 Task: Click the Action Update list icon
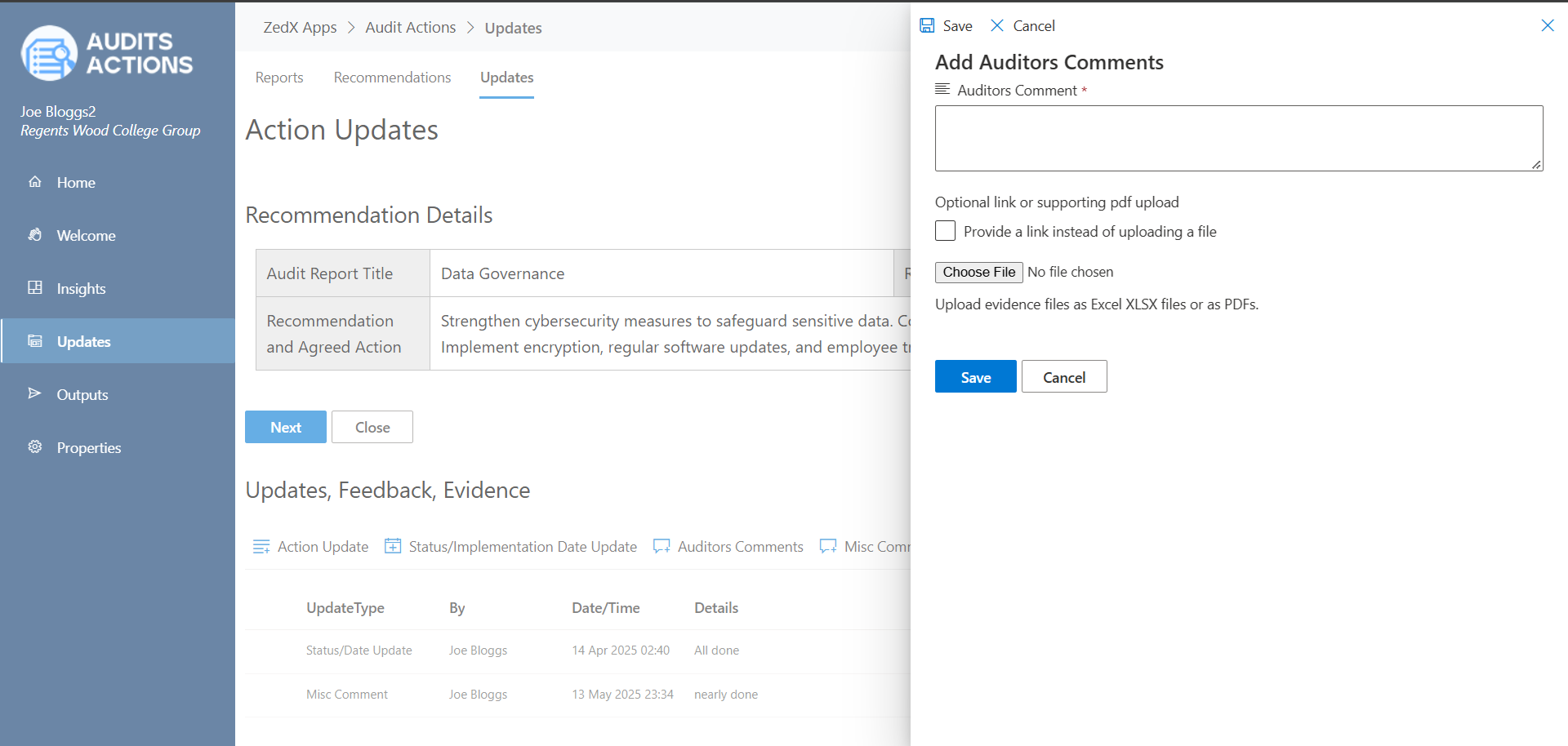click(261, 547)
